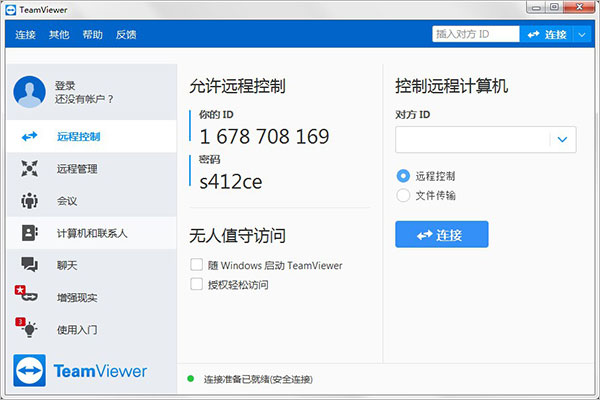600x400 pixels.
Task: Click the 插入对方 ID field in top bar
Action: click(476, 34)
